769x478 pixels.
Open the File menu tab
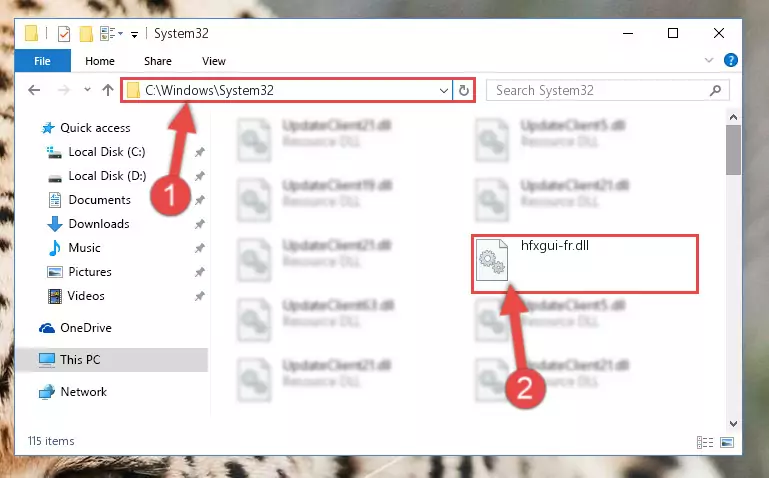click(x=42, y=61)
